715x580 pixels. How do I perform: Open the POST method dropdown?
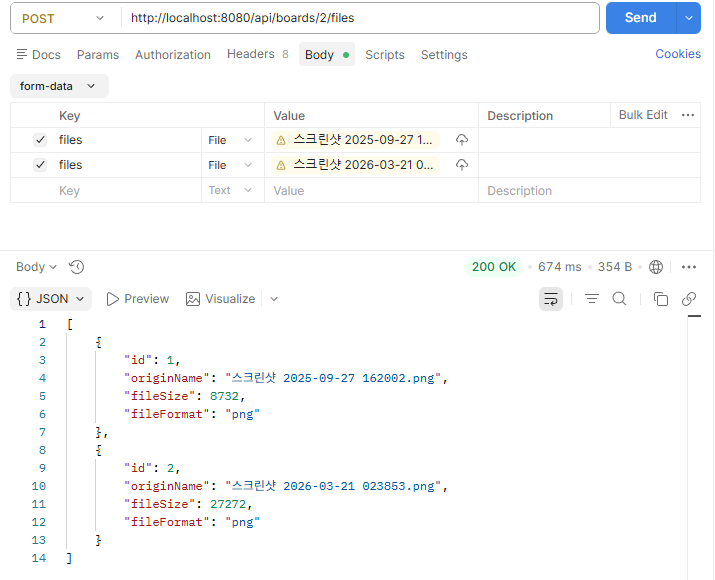tap(63, 18)
